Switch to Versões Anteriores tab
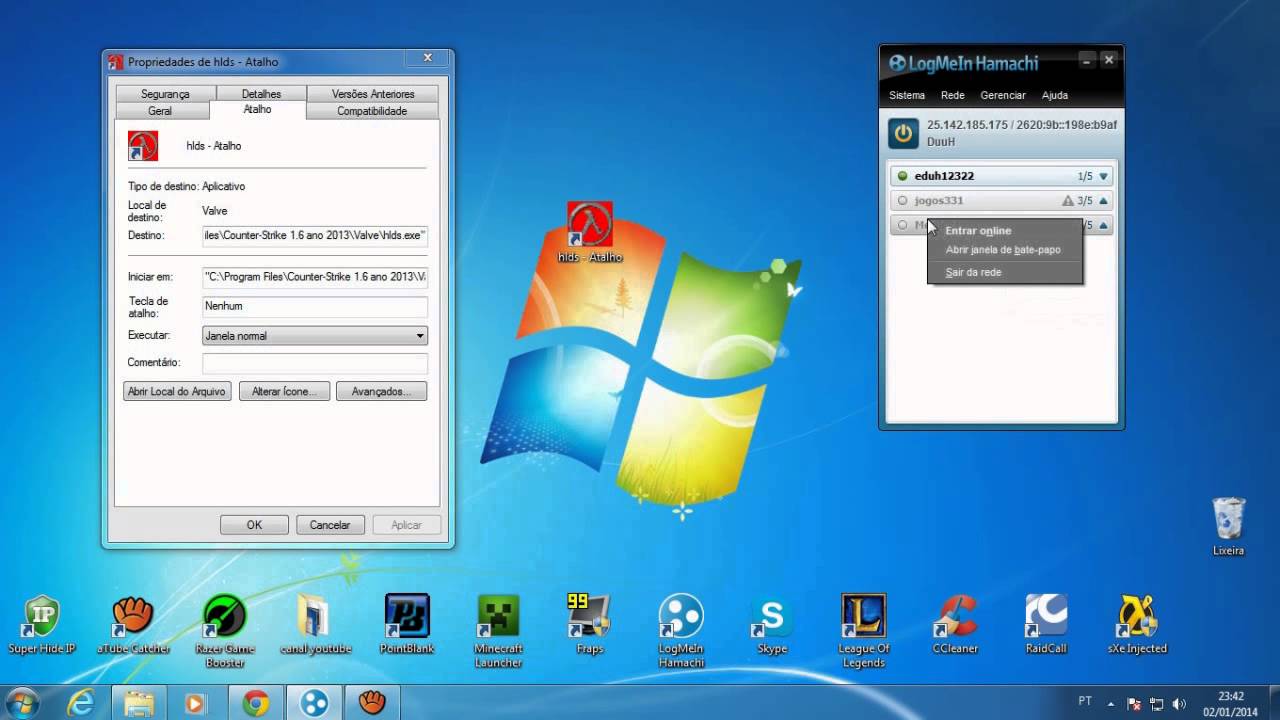The width and height of the screenshot is (1280, 720). click(373, 94)
